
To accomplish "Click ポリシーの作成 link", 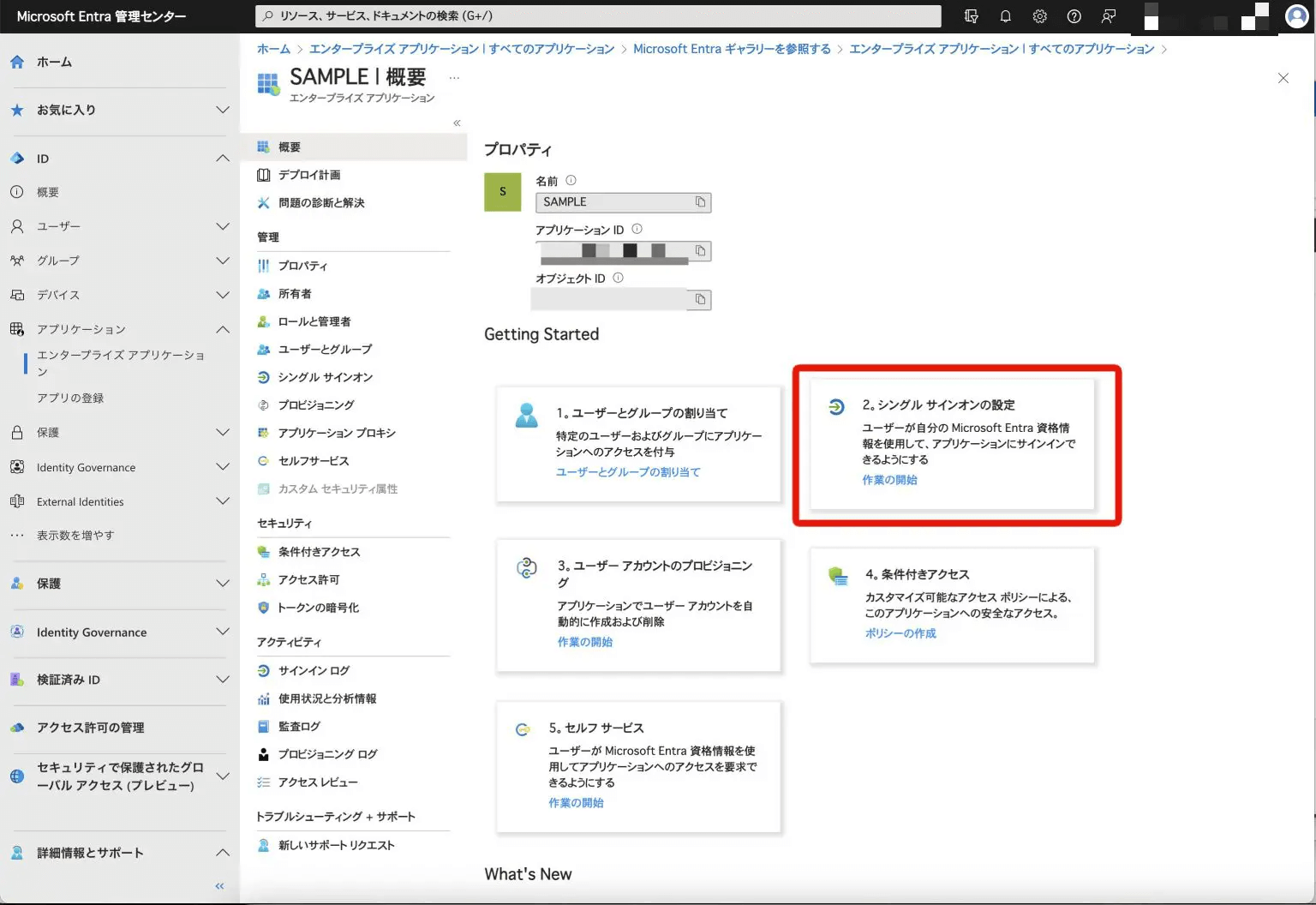I will [x=900, y=633].
